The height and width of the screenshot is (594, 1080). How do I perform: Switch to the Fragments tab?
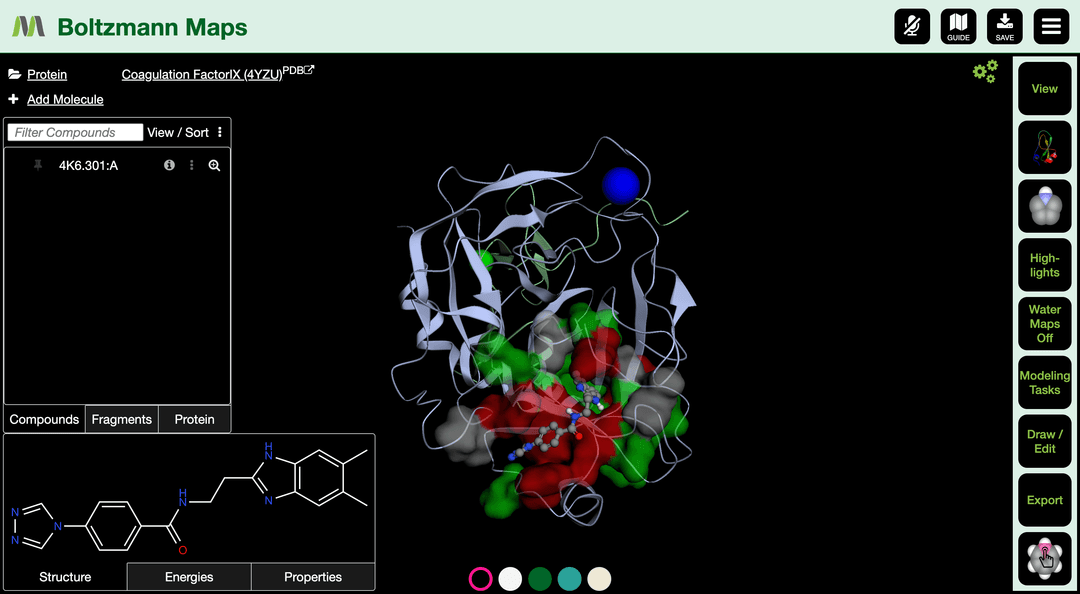click(x=122, y=419)
